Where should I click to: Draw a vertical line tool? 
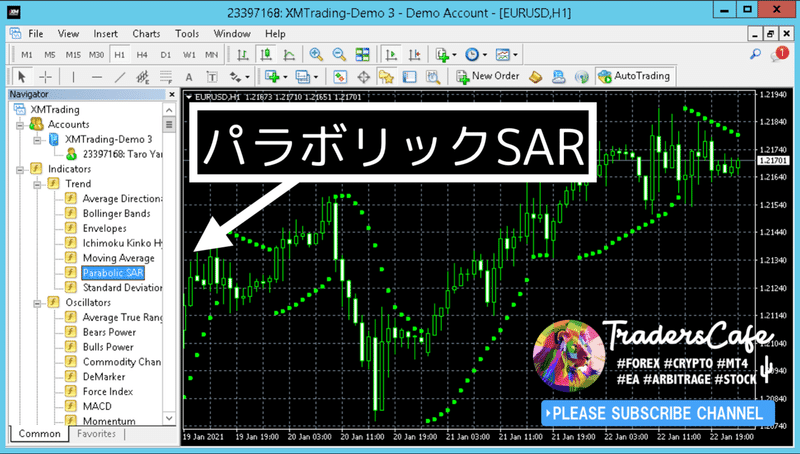coord(73,77)
